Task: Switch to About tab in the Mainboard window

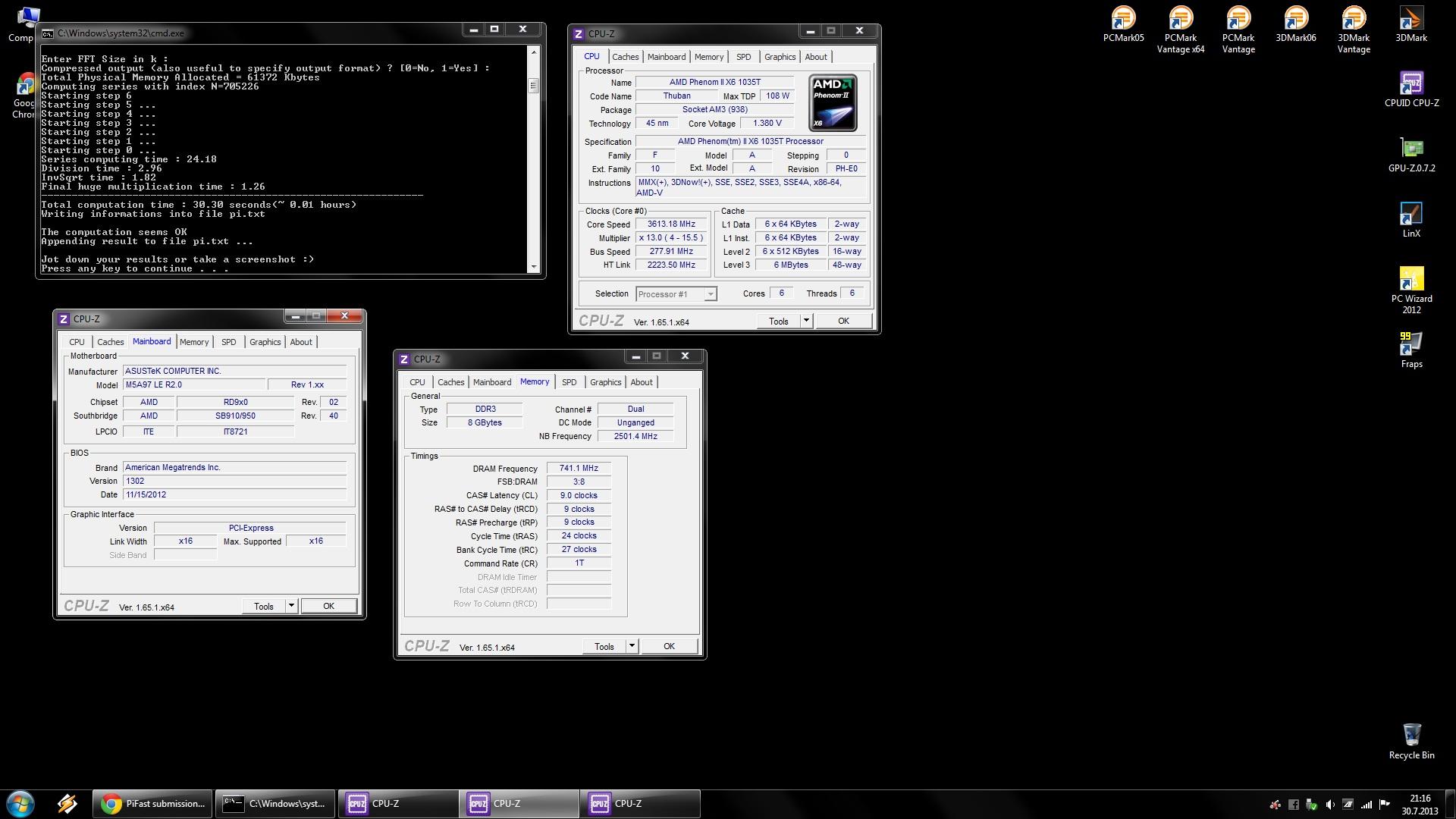Action: (x=301, y=342)
